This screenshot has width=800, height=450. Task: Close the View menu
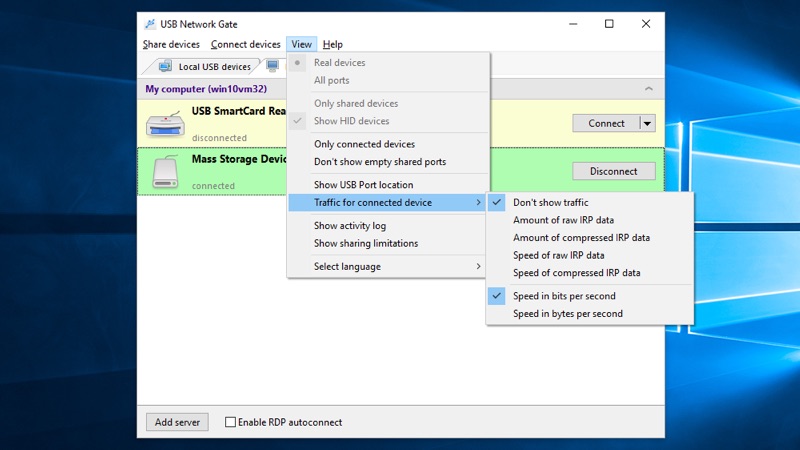[x=302, y=44]
